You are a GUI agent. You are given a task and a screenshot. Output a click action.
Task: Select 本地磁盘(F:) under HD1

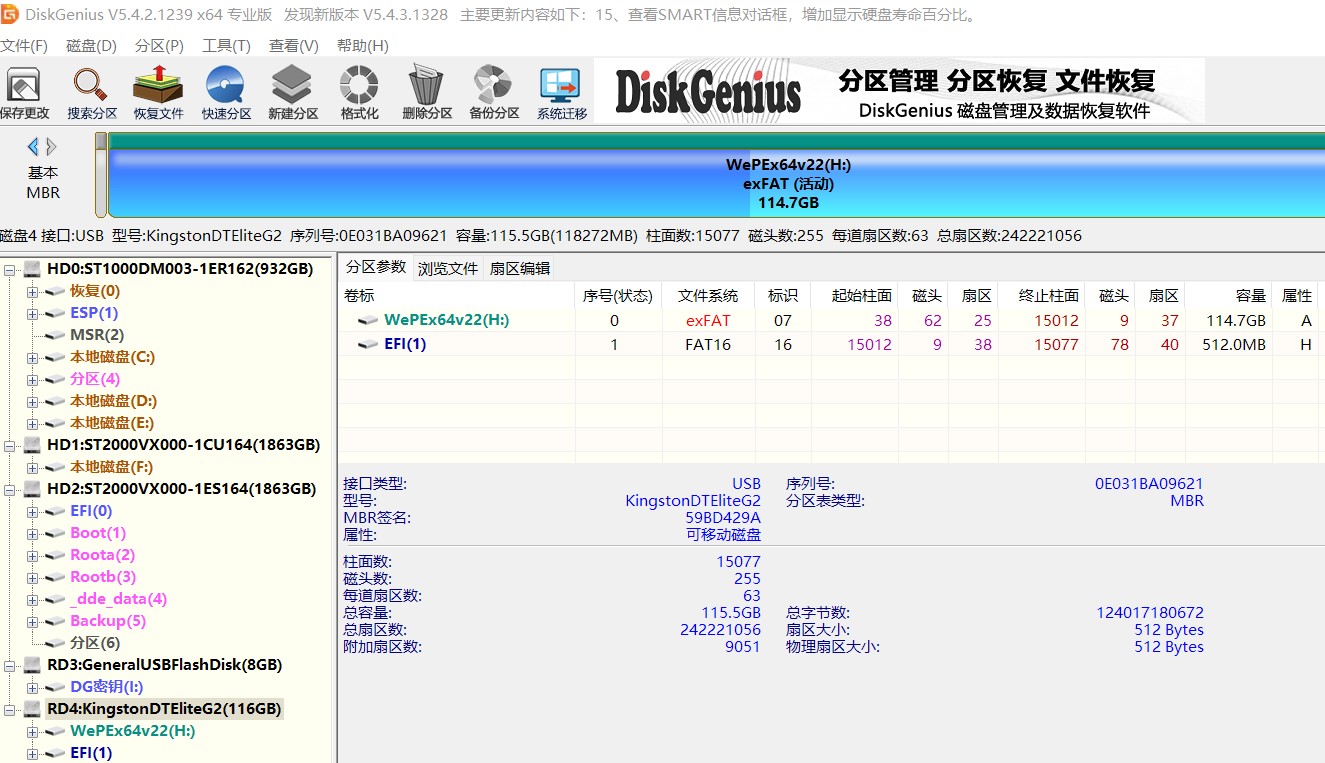click(112, 467)
